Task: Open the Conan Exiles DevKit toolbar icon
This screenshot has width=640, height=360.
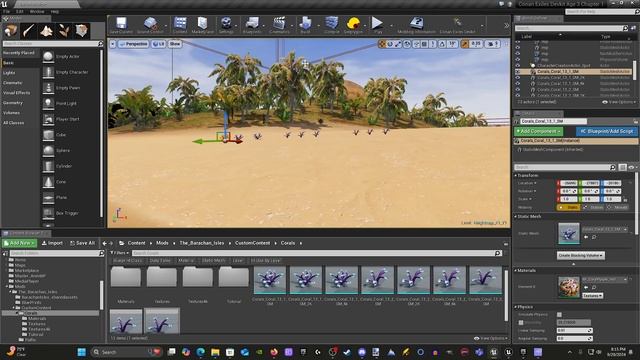Action: pos(457,25)
